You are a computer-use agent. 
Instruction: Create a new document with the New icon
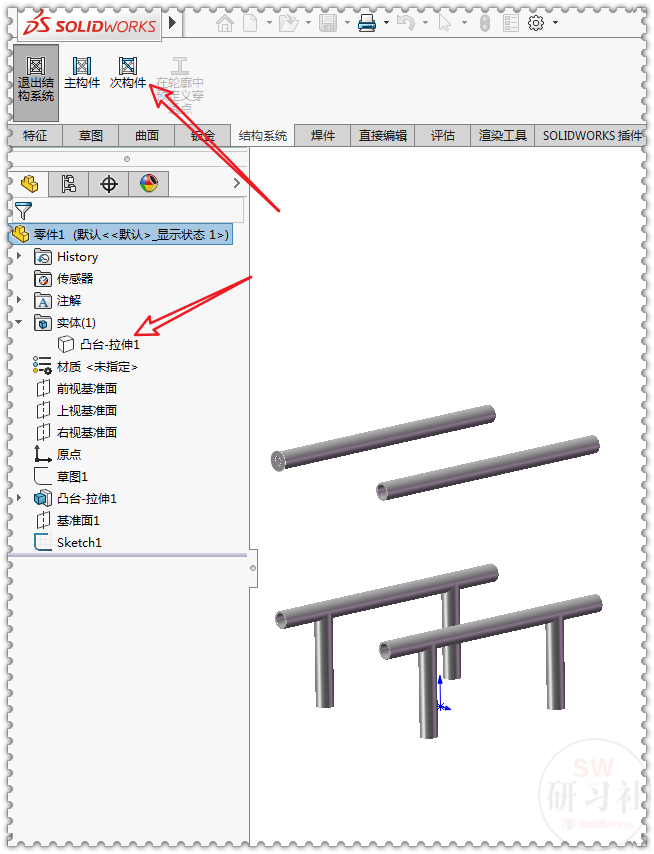click(x=250, y=23)
